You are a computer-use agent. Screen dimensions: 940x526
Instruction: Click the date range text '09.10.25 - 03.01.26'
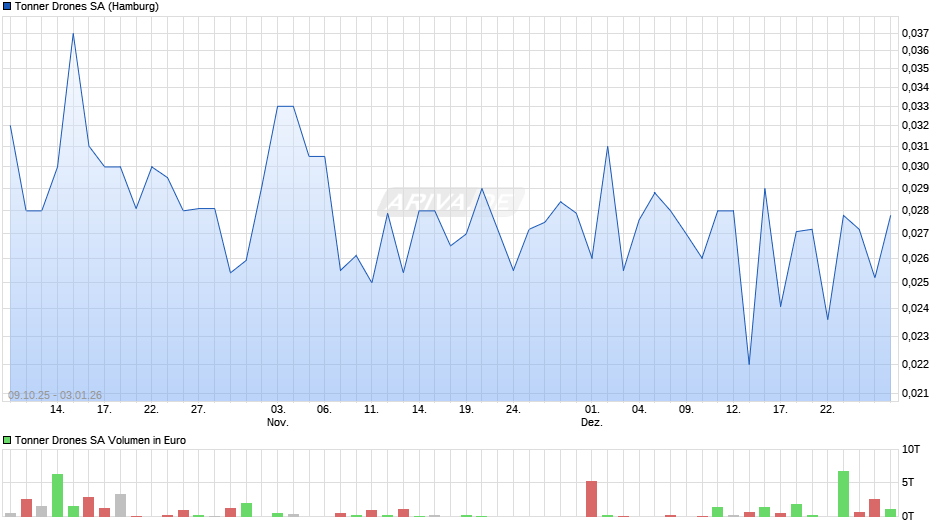point(55,395)
